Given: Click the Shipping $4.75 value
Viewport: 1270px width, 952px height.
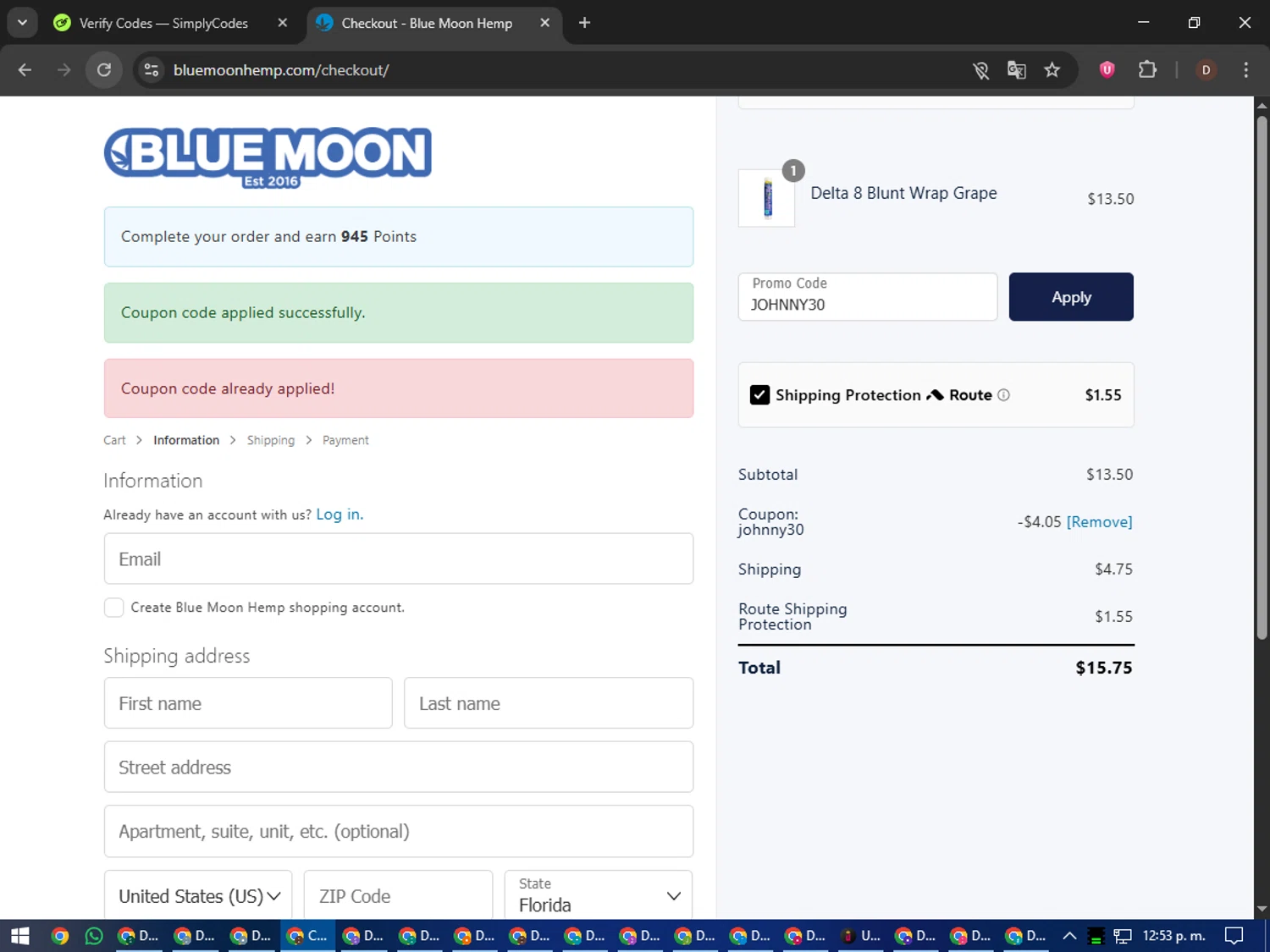Looking at the screenshot, I should click(x=1113, y=570).
